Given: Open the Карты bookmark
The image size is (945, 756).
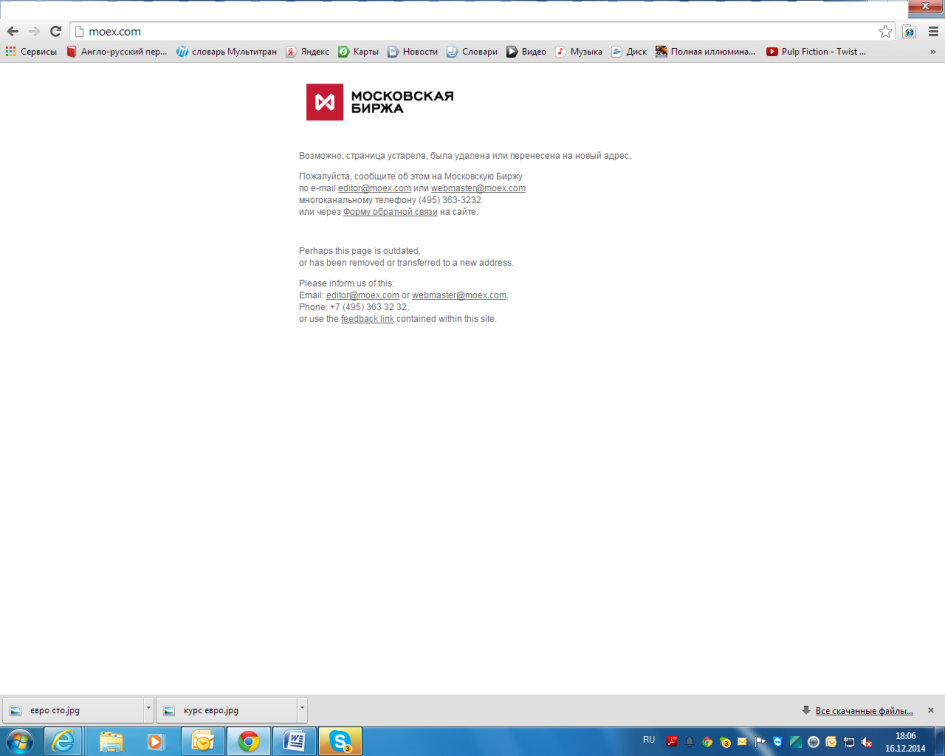Looking at the screenshot, I should click(x=358, y=52).
